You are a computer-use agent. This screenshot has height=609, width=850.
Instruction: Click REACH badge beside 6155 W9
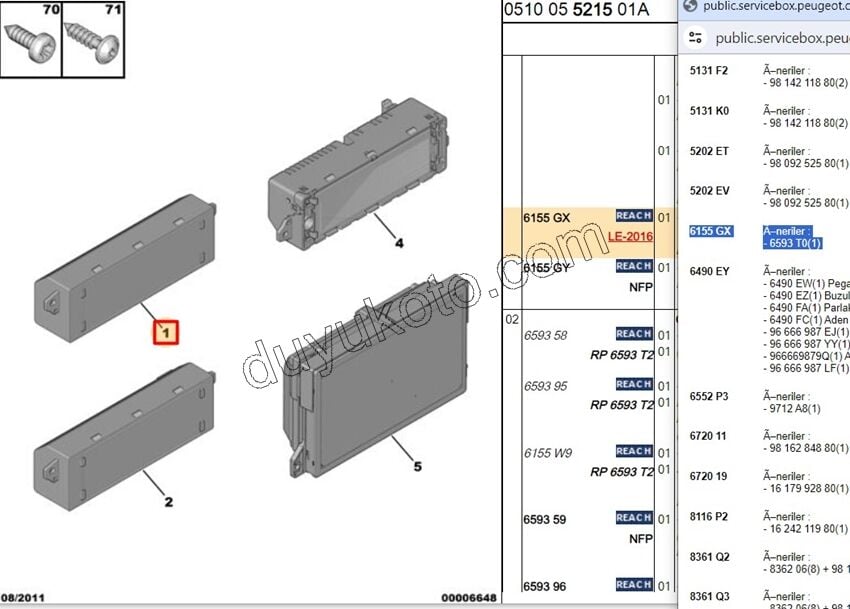click(x=633, y=451)
